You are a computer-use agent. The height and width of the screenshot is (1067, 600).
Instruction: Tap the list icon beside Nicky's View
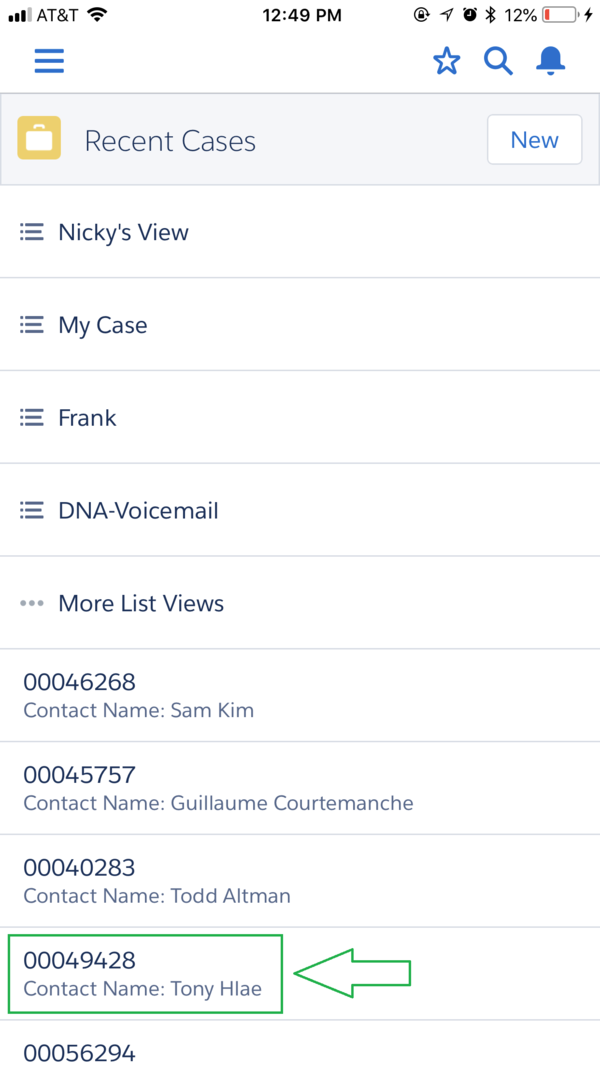point(32,232)
